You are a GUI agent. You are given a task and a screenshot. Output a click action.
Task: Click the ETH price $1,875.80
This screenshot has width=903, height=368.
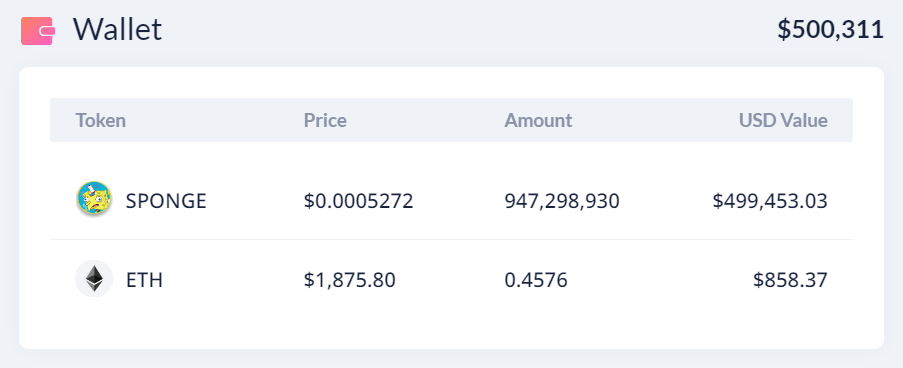[350, 280]
